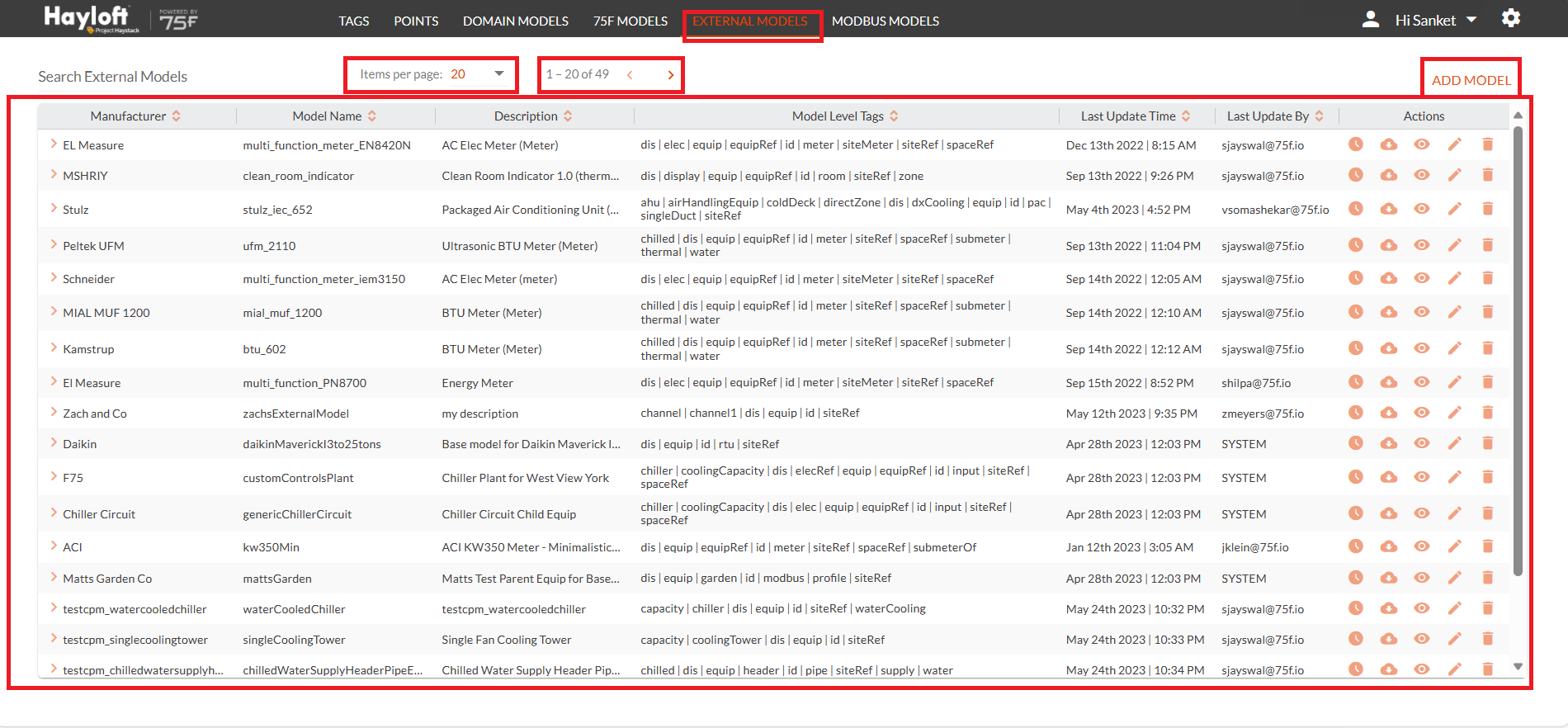Image resolution: width=1568 pixels, height=728 pixels.
Task: View eye icon for EL Measure row
Action: [1421, 144]
